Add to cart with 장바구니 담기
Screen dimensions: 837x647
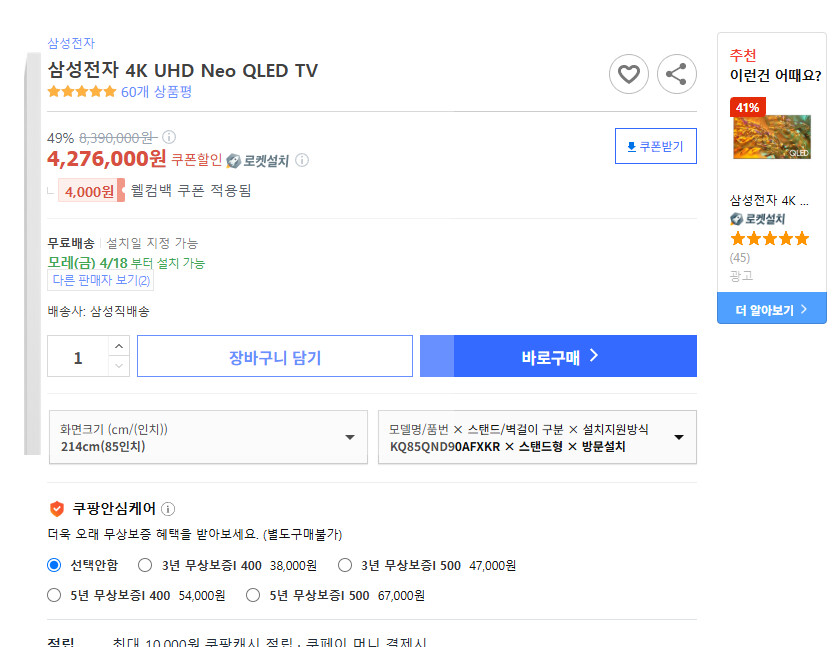pos(275,356)
